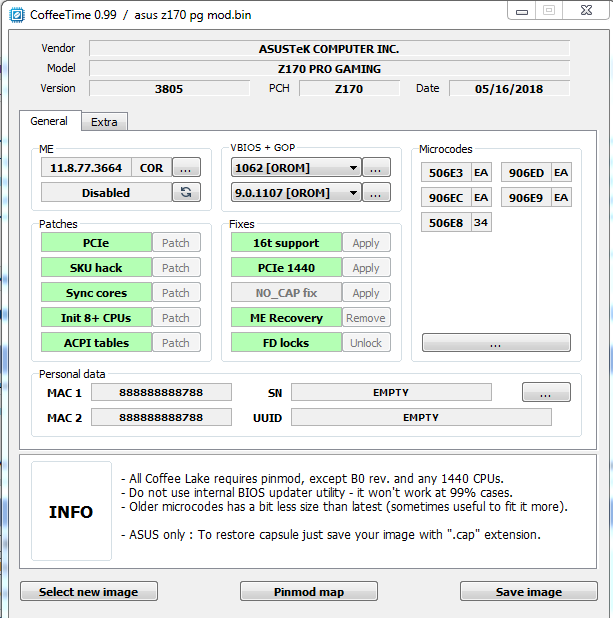Select microcode 506E8 entry
The width and height of the screenshot is (613, 618).
click(446, 223)
